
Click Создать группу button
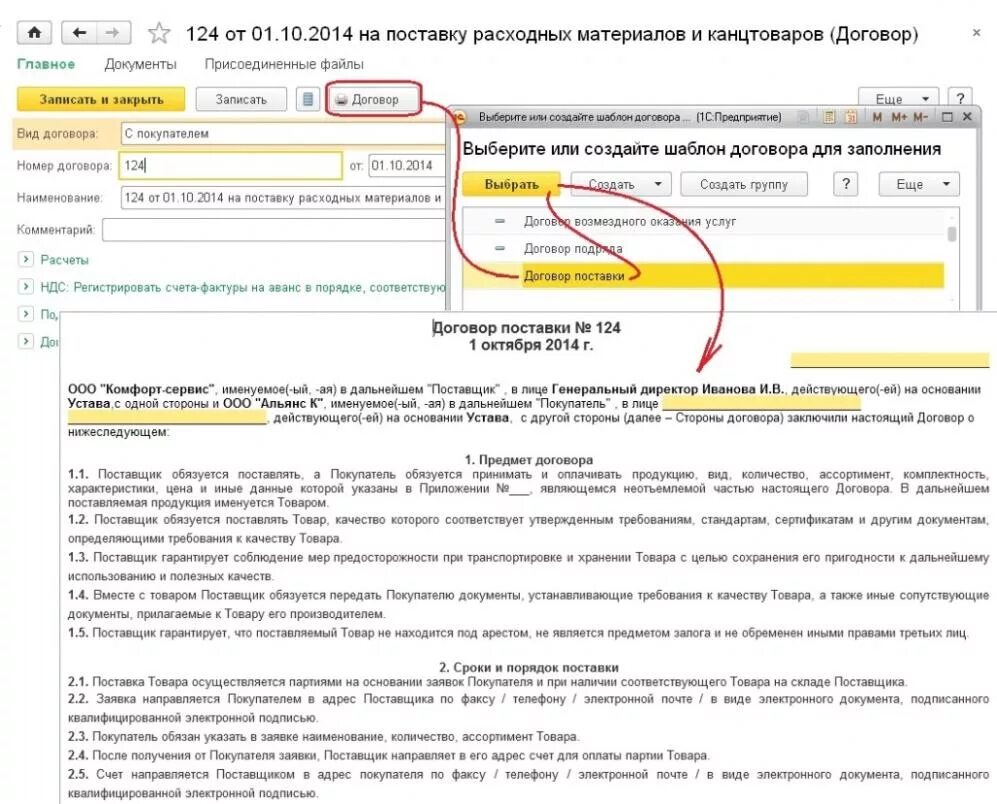click(x=744, y=184)
